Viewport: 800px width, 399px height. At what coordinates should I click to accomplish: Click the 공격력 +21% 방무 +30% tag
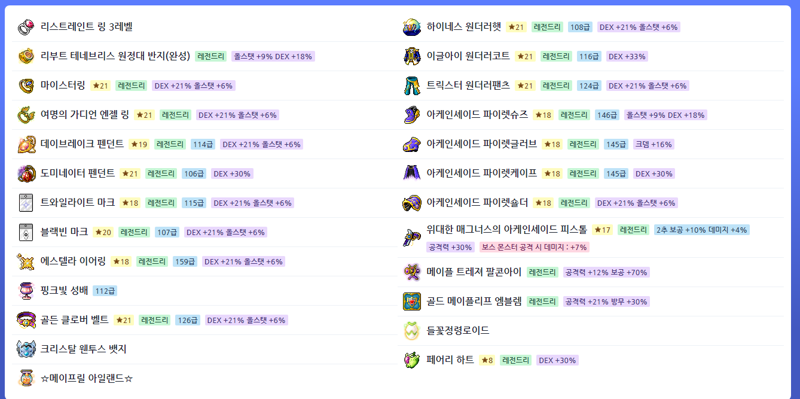click(x=606, y=301)
